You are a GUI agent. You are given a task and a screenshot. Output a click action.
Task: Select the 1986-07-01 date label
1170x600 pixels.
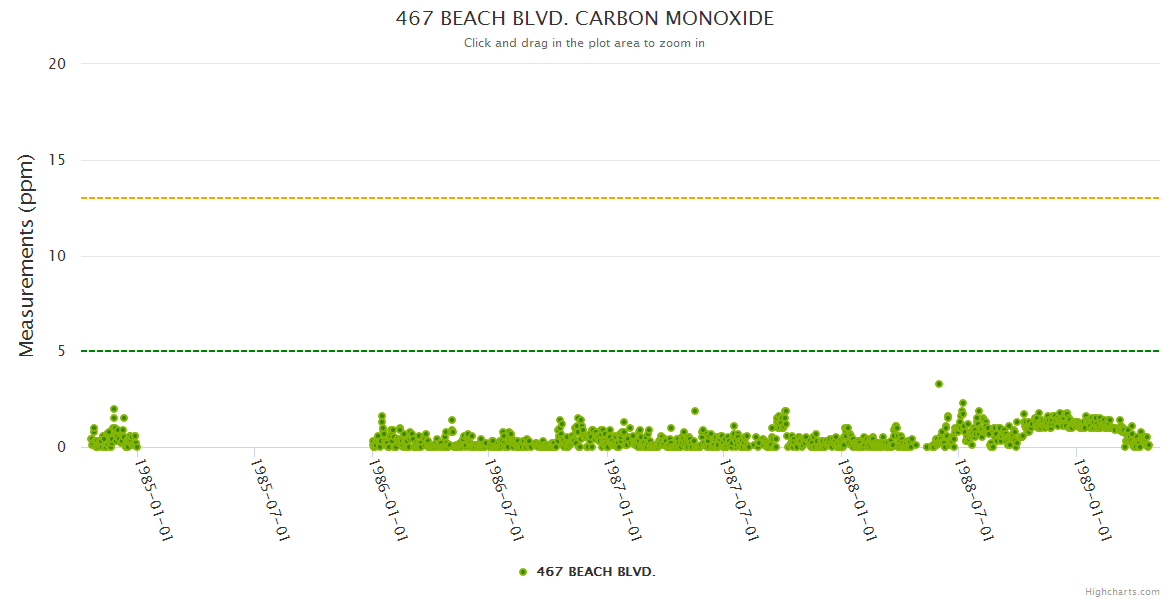point(504,500)
